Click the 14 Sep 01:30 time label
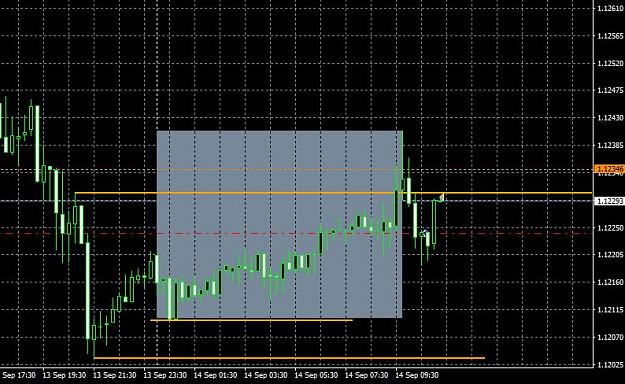The width and height of the screenshot is (625, 384). point(215,375)
